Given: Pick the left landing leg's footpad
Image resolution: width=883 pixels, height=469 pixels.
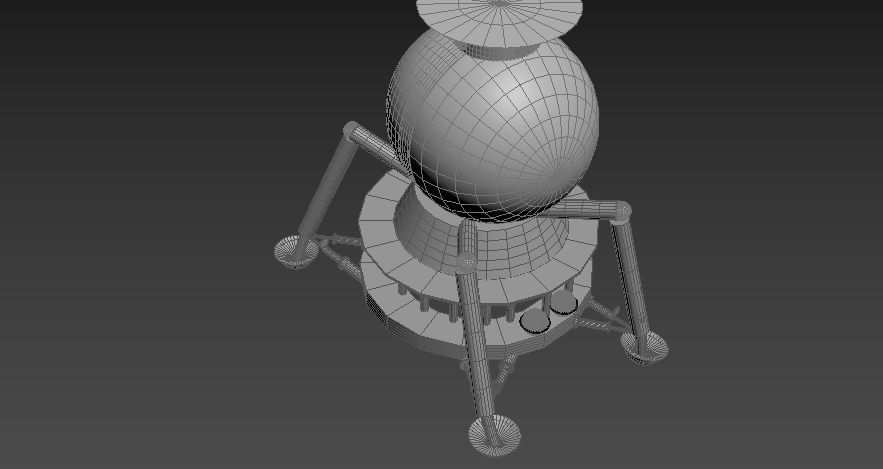Looking at the screenshot, I should (296, 252).
